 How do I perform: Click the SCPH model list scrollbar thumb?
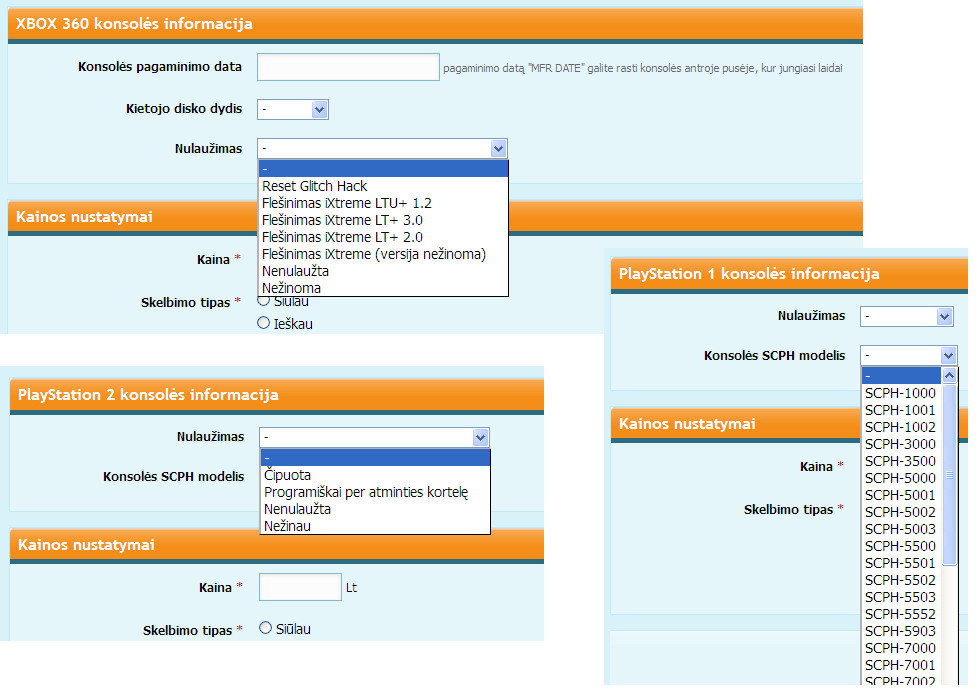[949, 475]
